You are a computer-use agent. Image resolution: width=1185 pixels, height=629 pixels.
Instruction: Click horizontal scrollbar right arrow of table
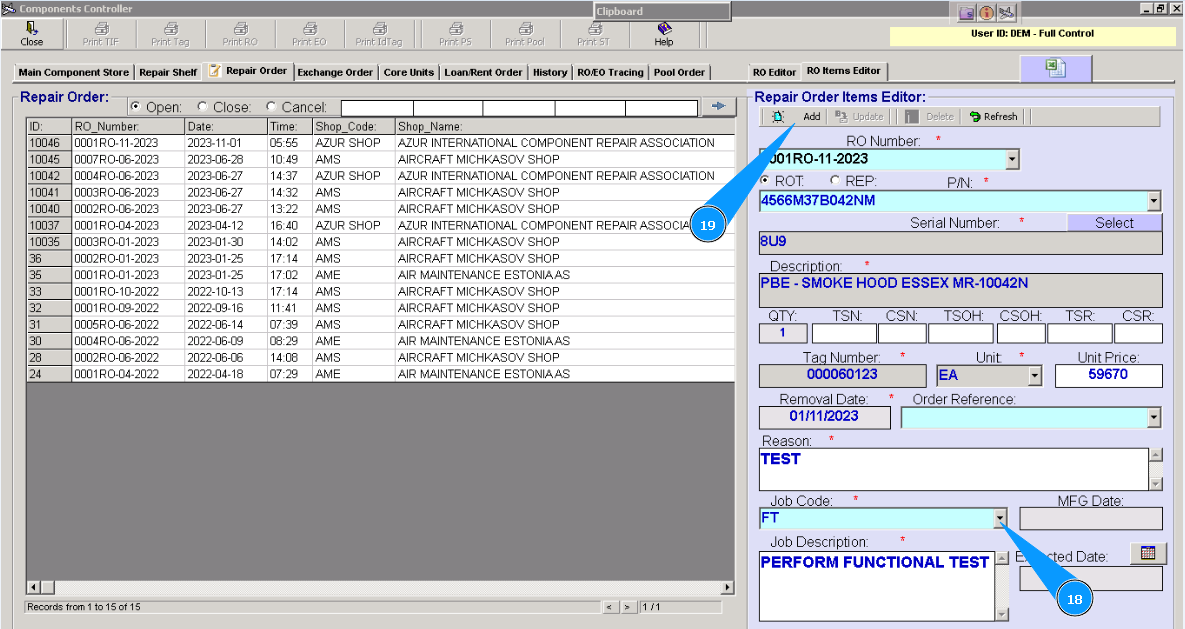(727, 587)
